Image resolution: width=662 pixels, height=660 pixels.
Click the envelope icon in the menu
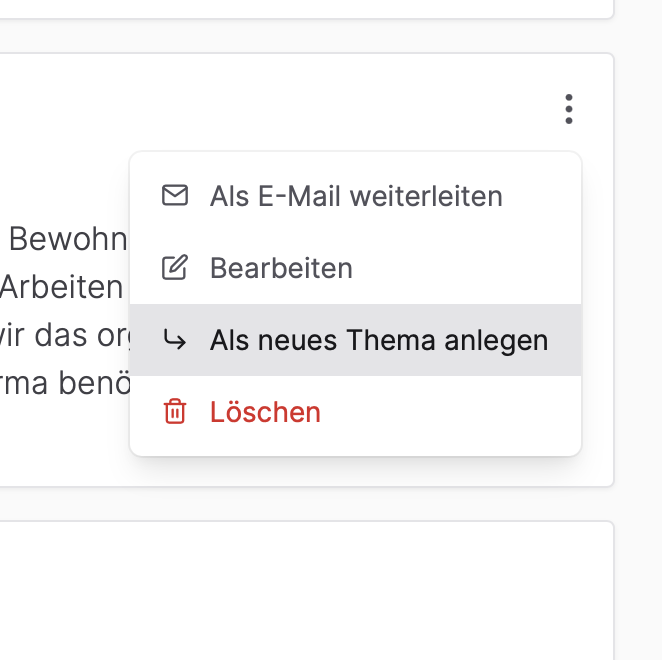175,196
